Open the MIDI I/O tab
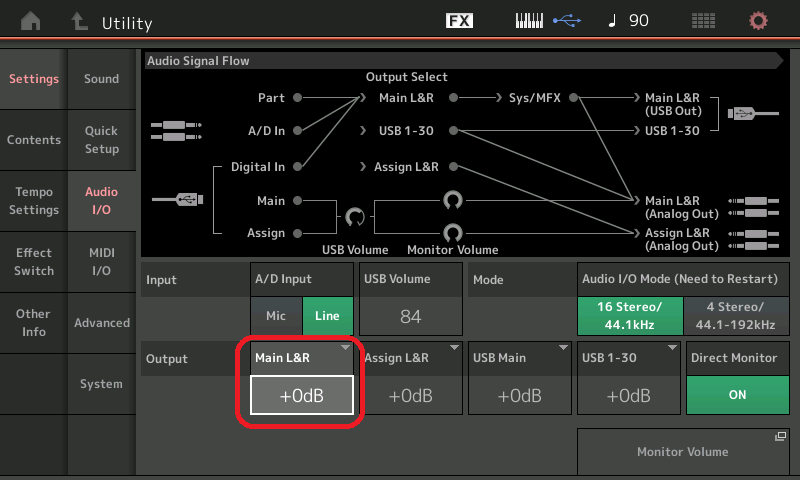This screenshot has height=480, width=800. 101,262
